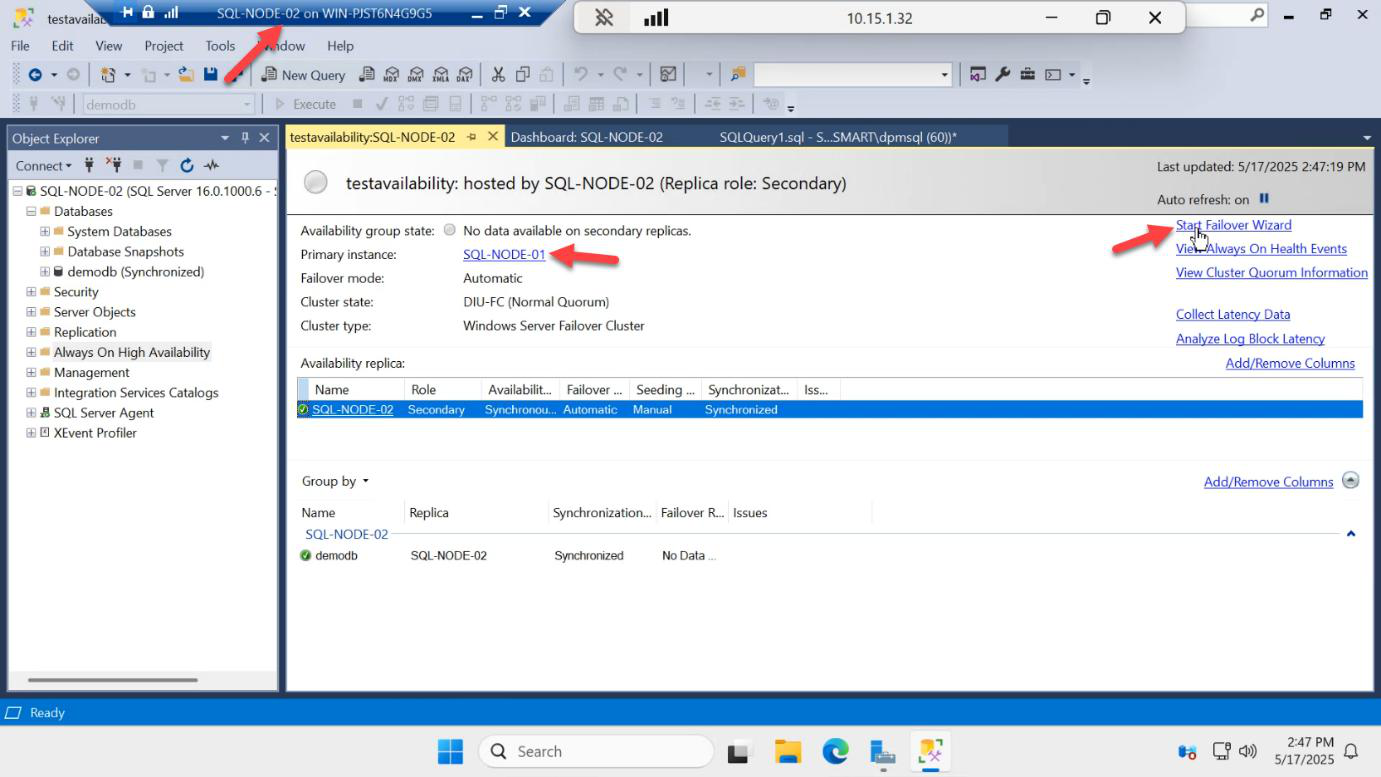
Task: Close the testavailability:SQL-NODE-02 tab
Action: (x=493, y=137)
